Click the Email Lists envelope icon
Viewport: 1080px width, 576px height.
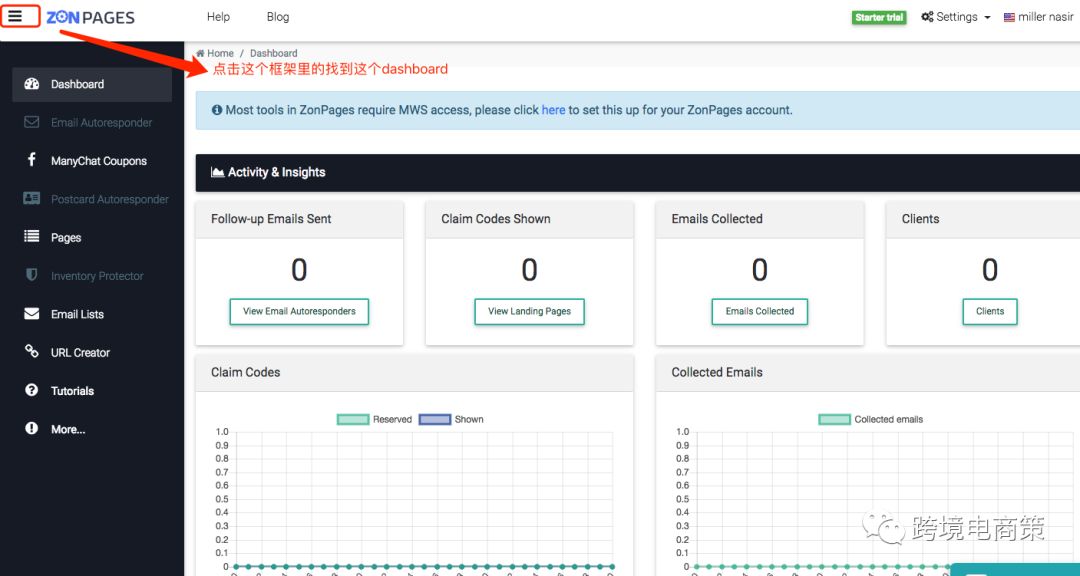coord(31,314)
